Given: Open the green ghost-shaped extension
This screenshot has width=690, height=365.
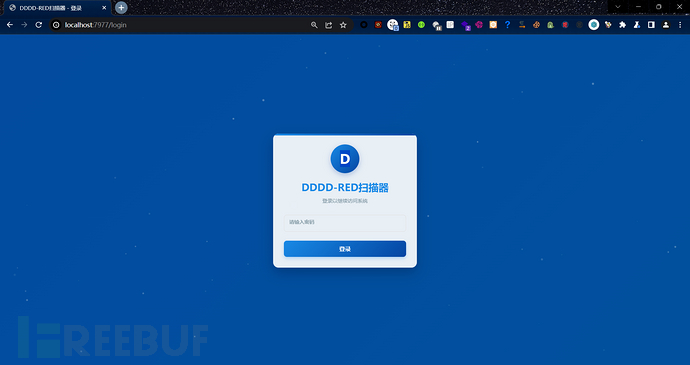Looking at the screenshot, I should 551,25.
